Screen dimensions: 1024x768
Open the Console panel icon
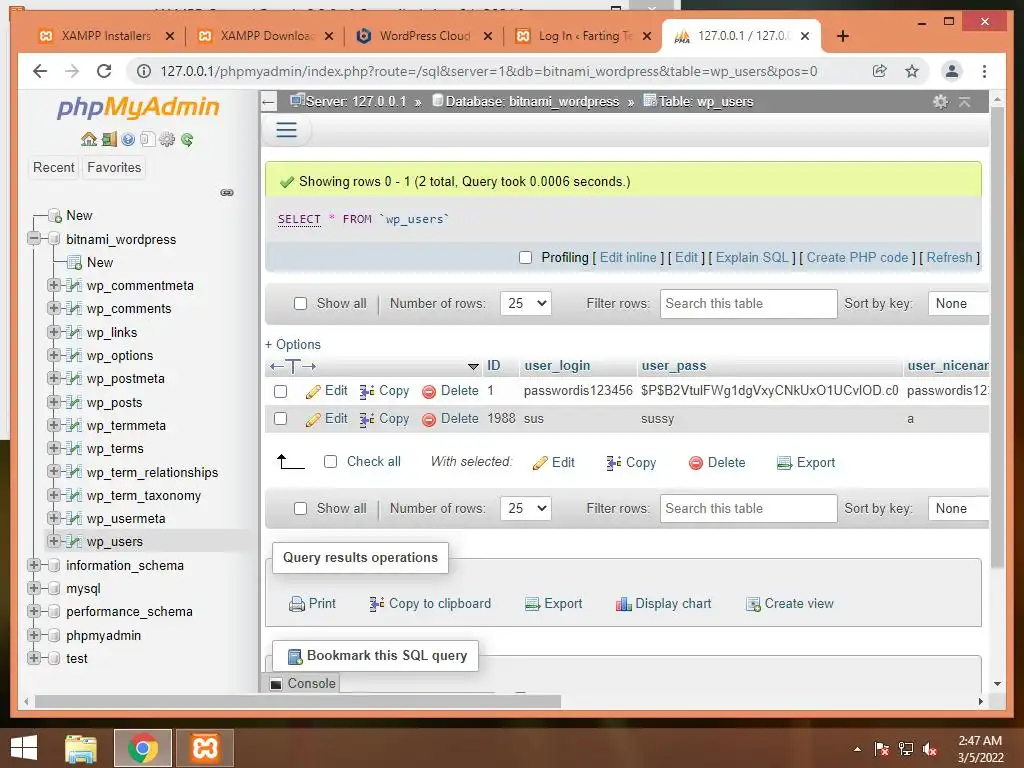[x=276, y=684]
